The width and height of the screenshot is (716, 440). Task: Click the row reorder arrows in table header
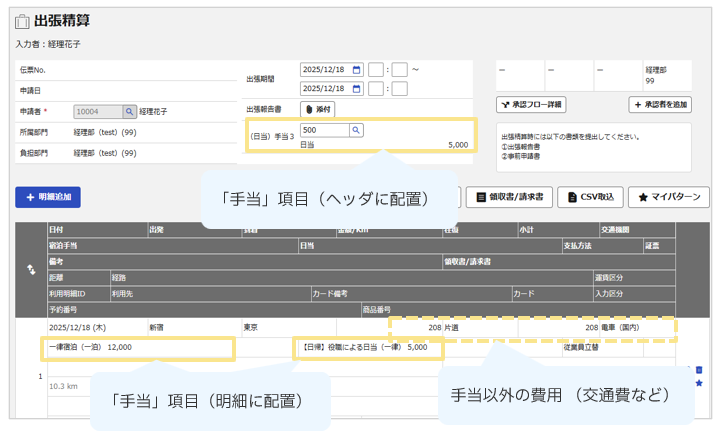31,270
